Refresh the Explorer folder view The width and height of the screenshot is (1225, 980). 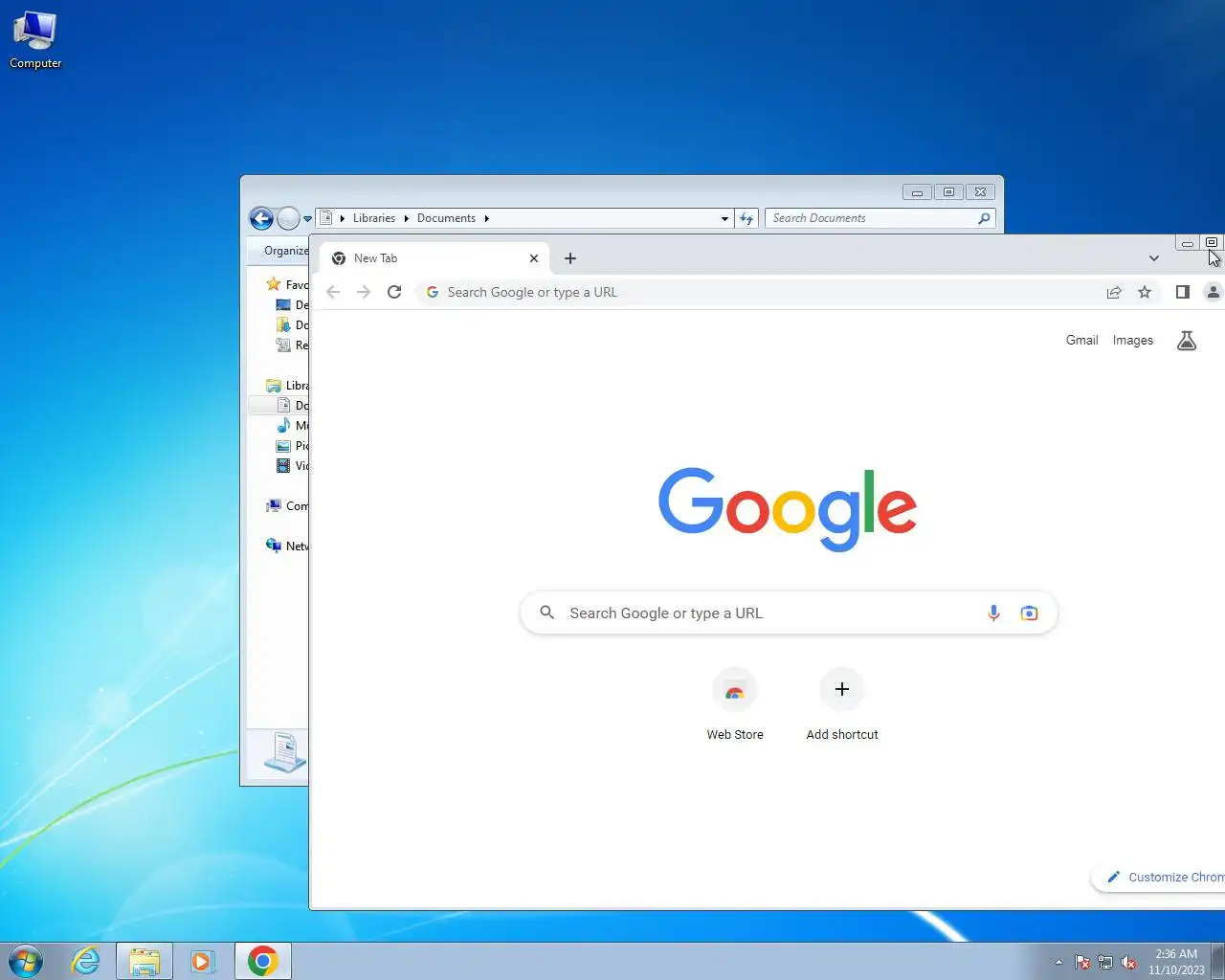(x=746, y=218)
